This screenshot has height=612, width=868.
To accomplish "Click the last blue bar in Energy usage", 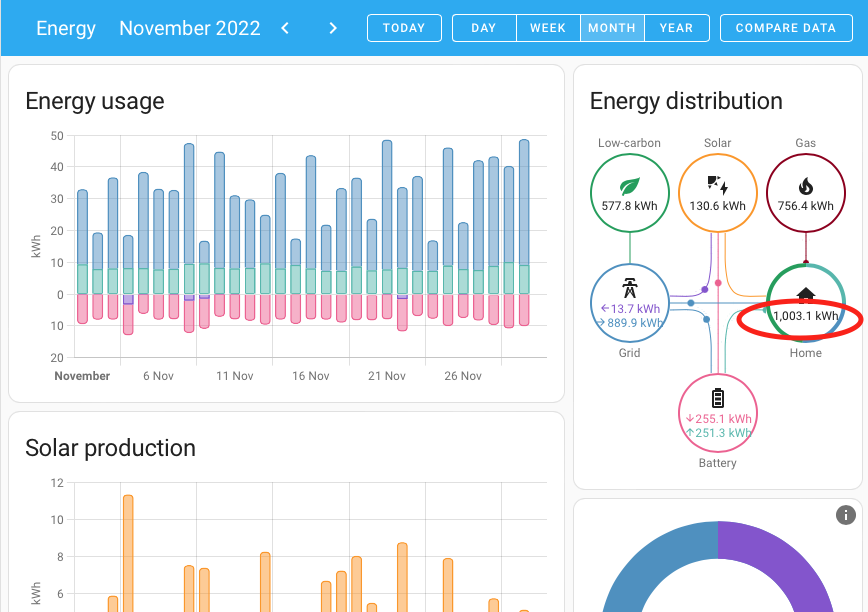I will 524,203.
